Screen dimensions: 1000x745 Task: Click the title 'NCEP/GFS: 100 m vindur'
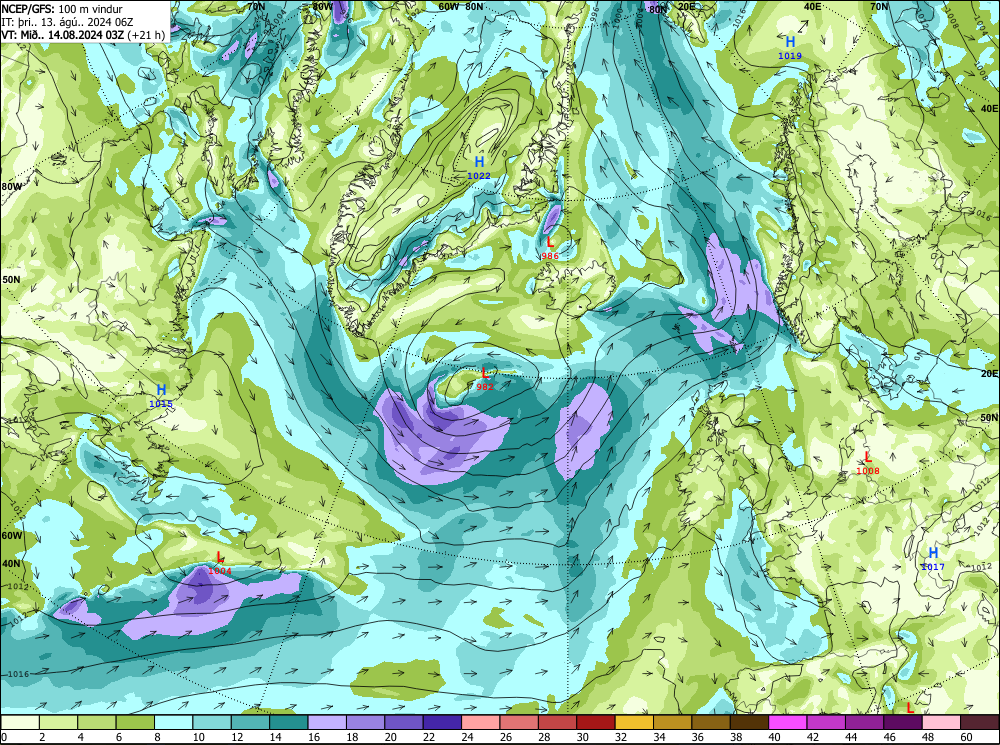(62, 9)
